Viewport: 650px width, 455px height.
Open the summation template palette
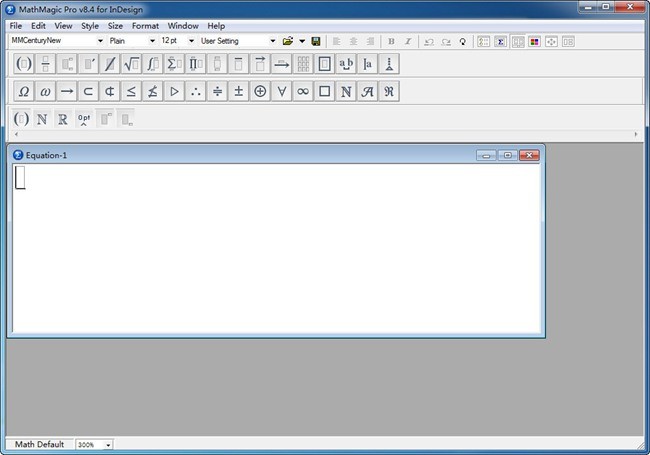click(174, 64)
